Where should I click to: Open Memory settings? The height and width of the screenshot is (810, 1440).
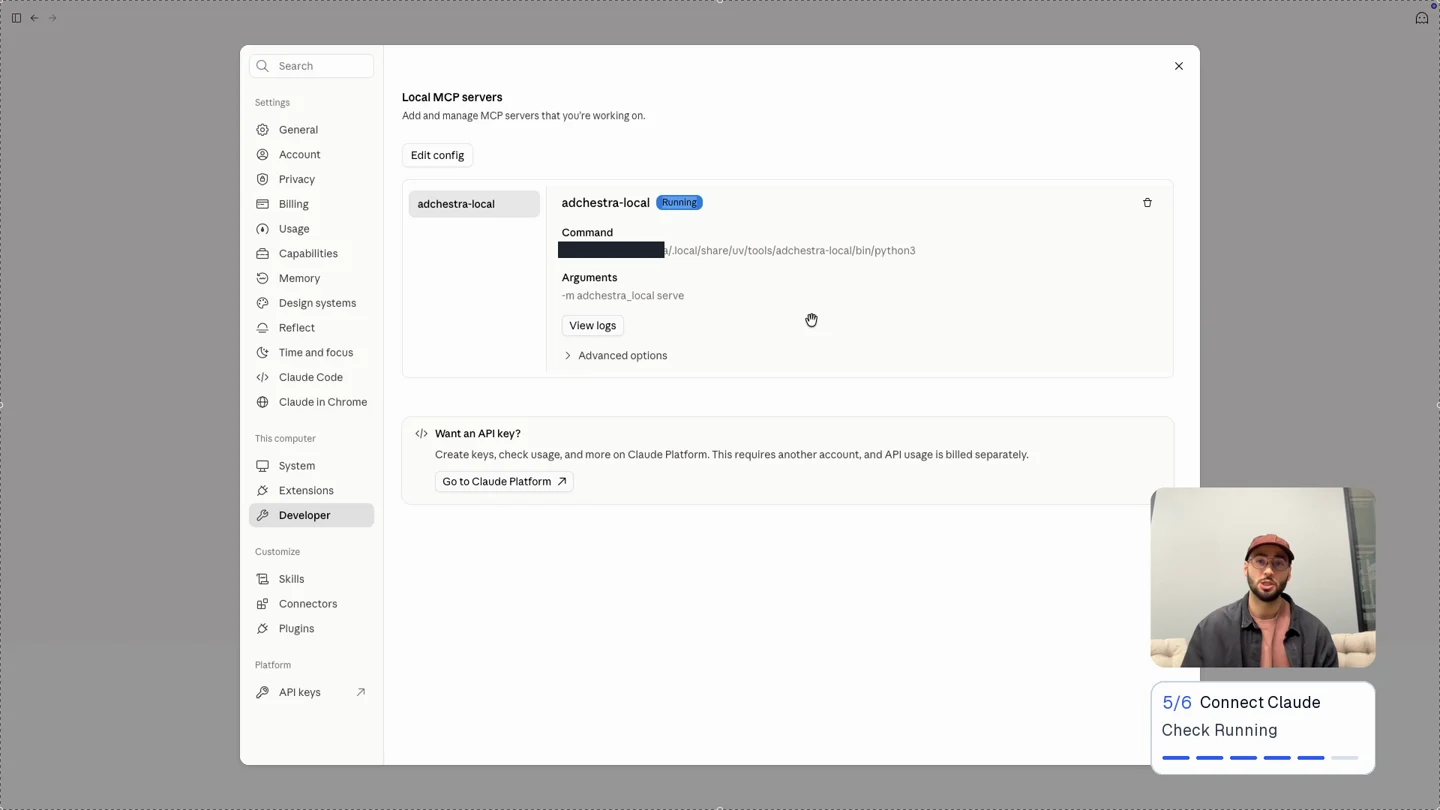pyautogui.click(x=312, y=278)
